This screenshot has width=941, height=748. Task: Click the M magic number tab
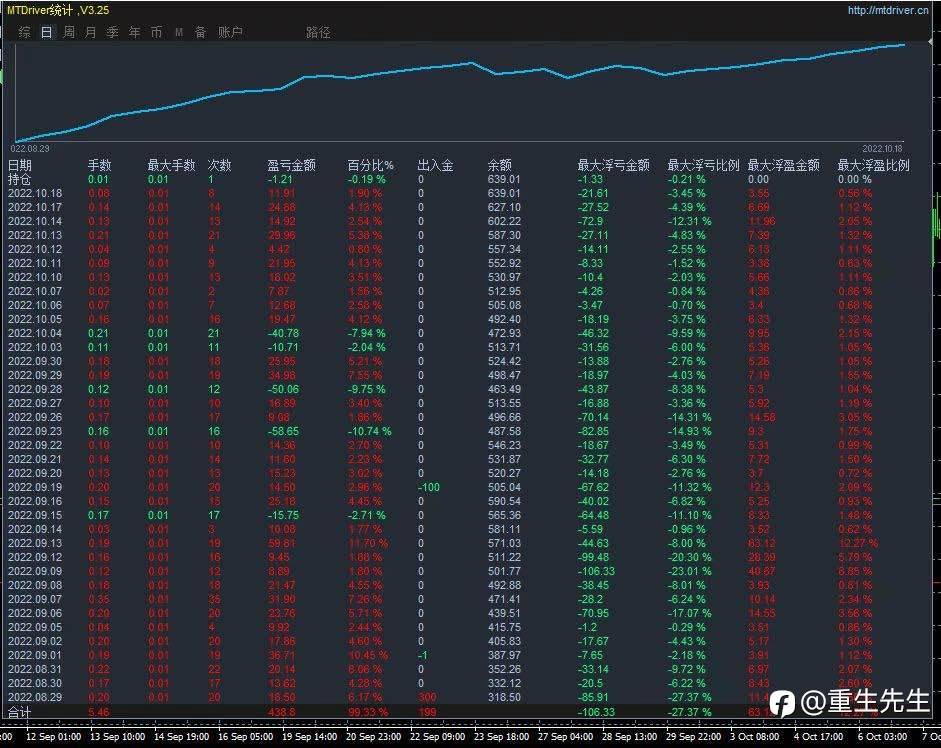pos(179,32)
